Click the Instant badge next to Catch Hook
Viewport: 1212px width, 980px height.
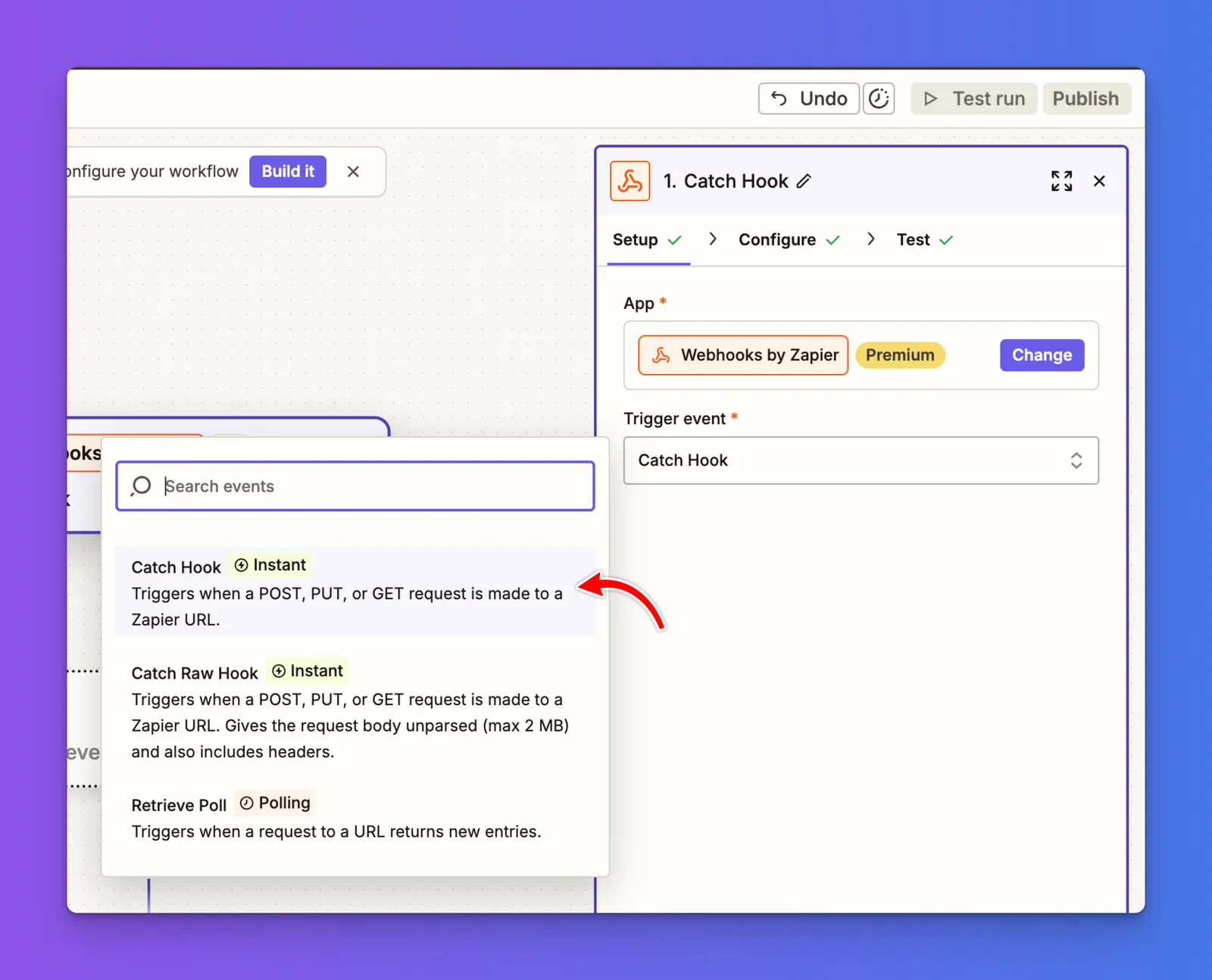pos(270,565)
